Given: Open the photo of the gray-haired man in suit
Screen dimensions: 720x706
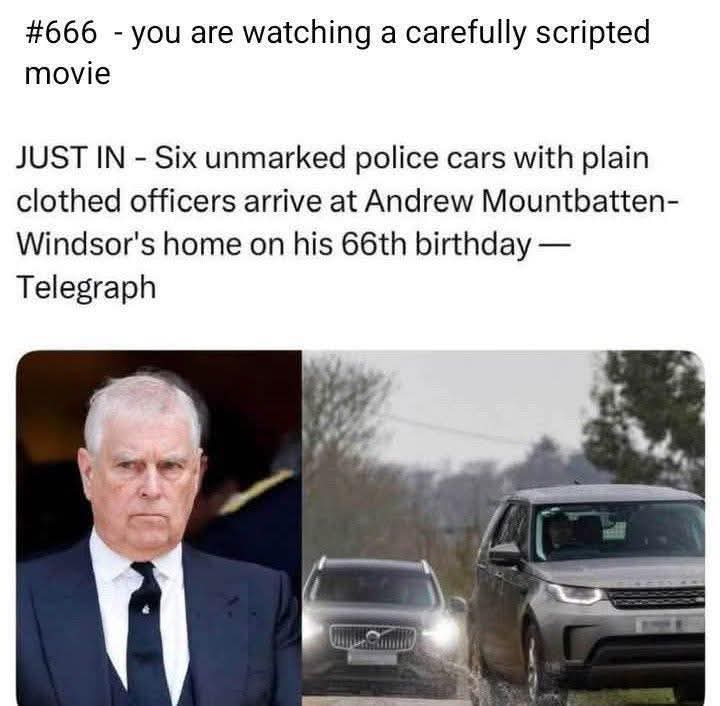Looking at the screenshot, I should coord(159,528).
